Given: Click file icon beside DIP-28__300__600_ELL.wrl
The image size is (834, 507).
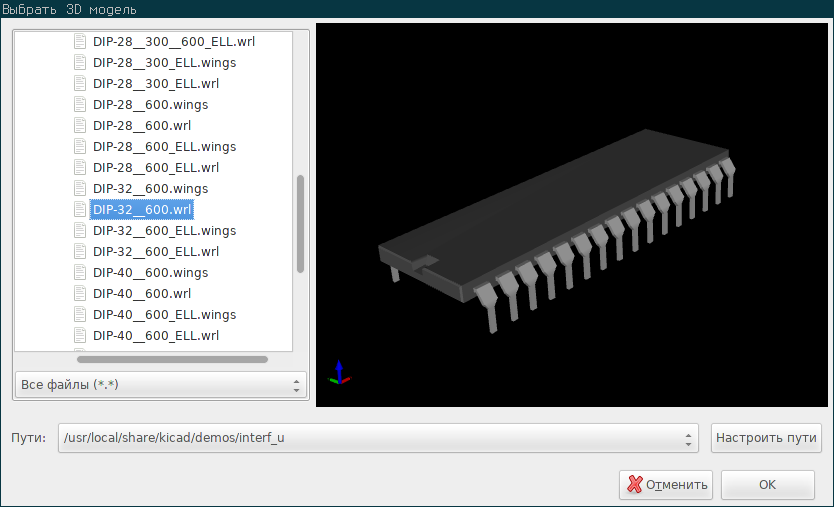Looking at the screenshot, I should pyautogui.click(x=80, y=41).
